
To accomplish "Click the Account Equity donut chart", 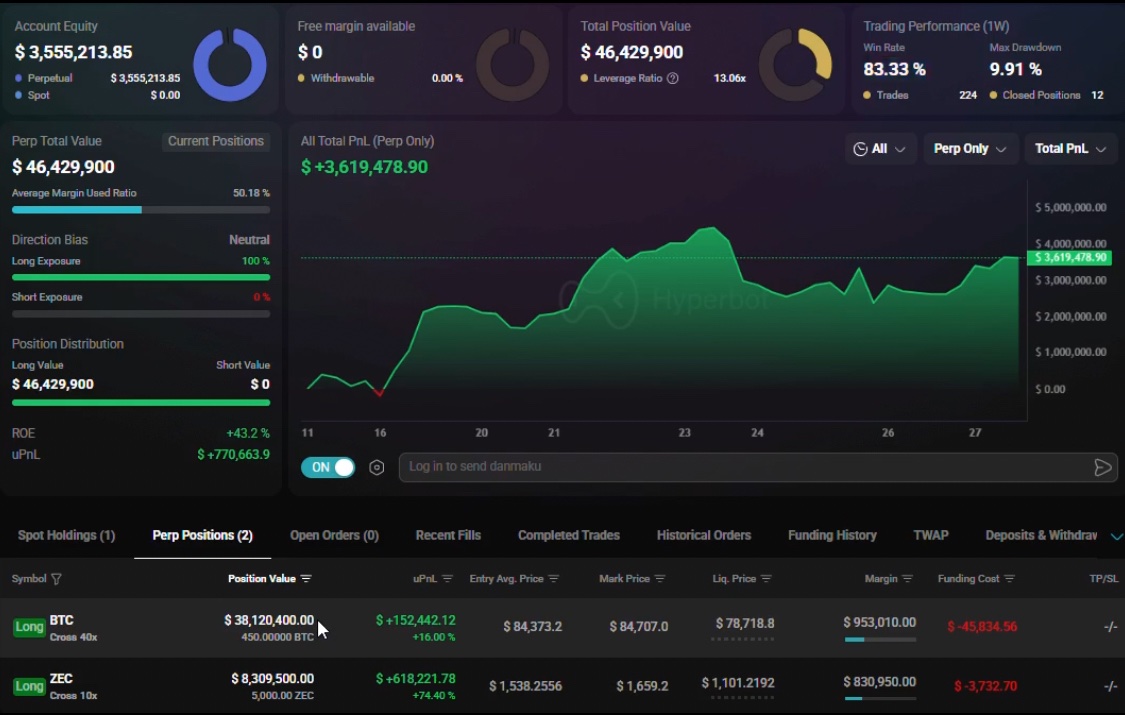I will (230, 65).
